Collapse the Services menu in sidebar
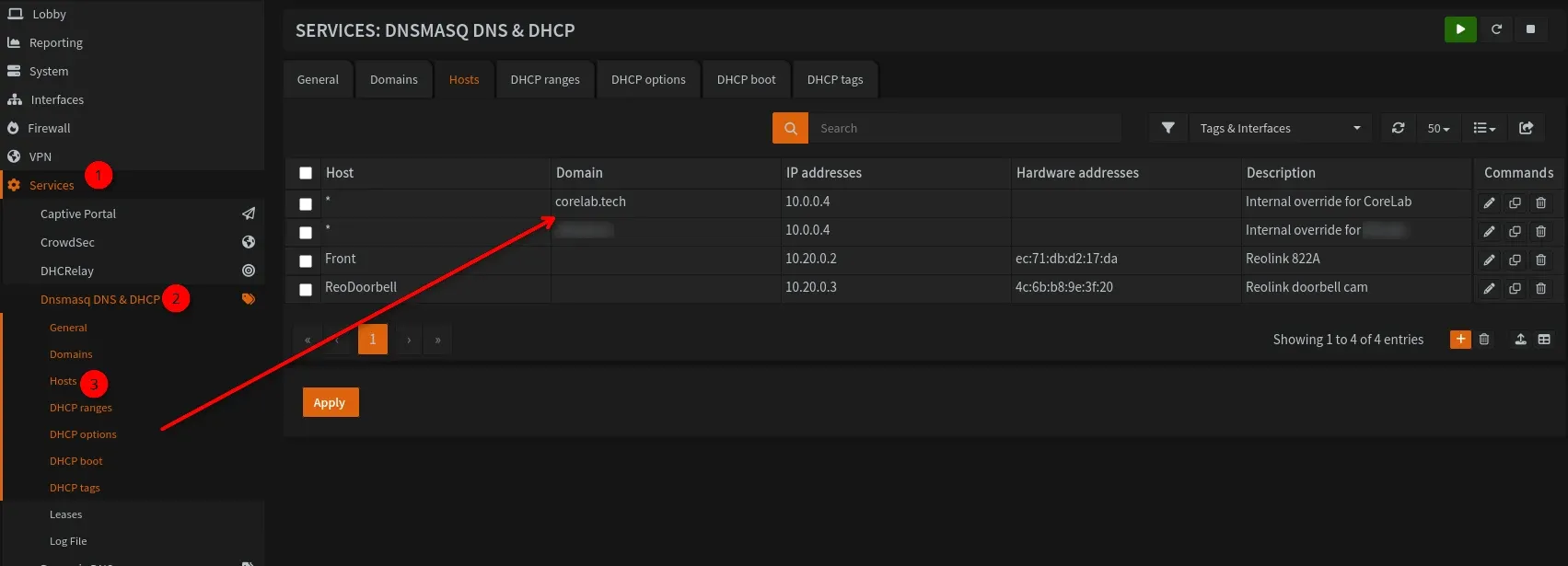This screenshot has height=566, width=1568. (52, 185)
